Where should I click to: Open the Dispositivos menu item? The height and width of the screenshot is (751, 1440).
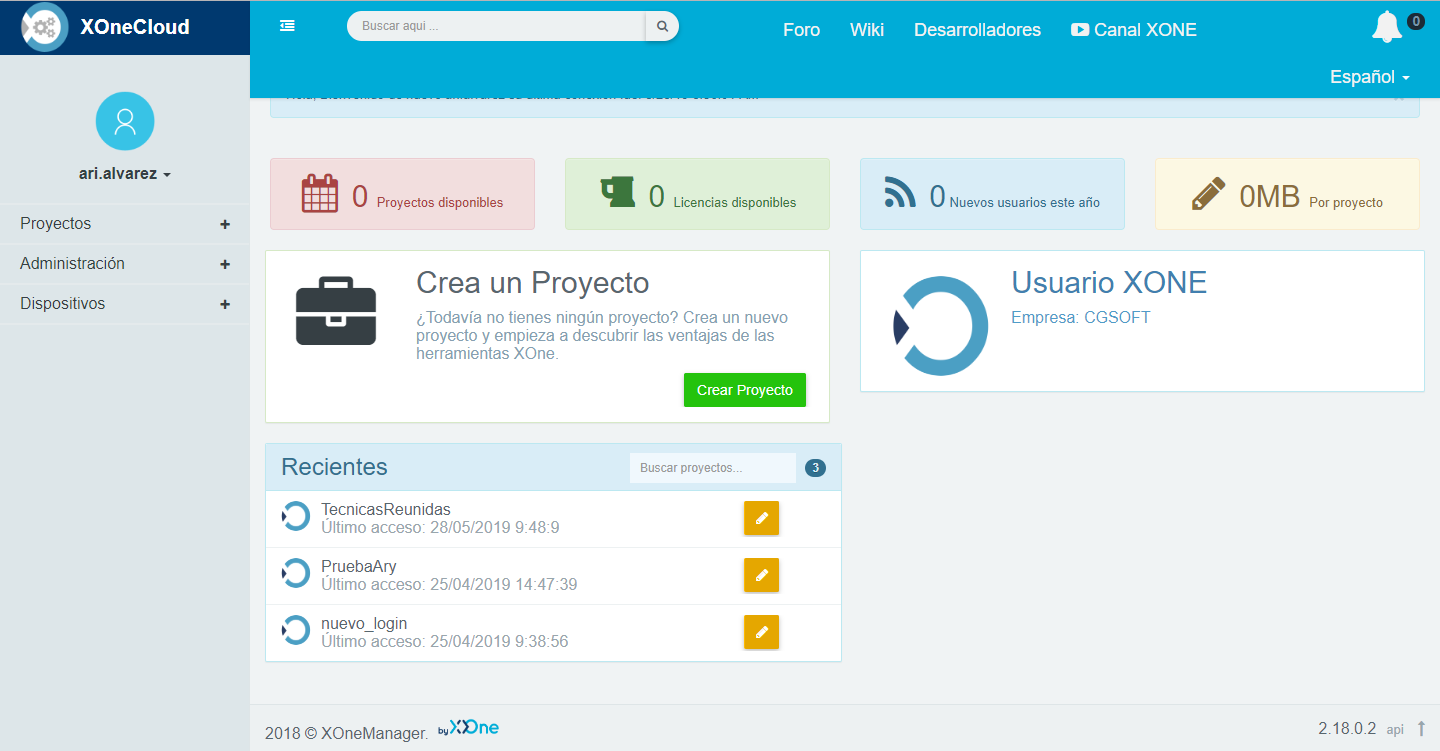pyautogui.click(x=125, y=304)
